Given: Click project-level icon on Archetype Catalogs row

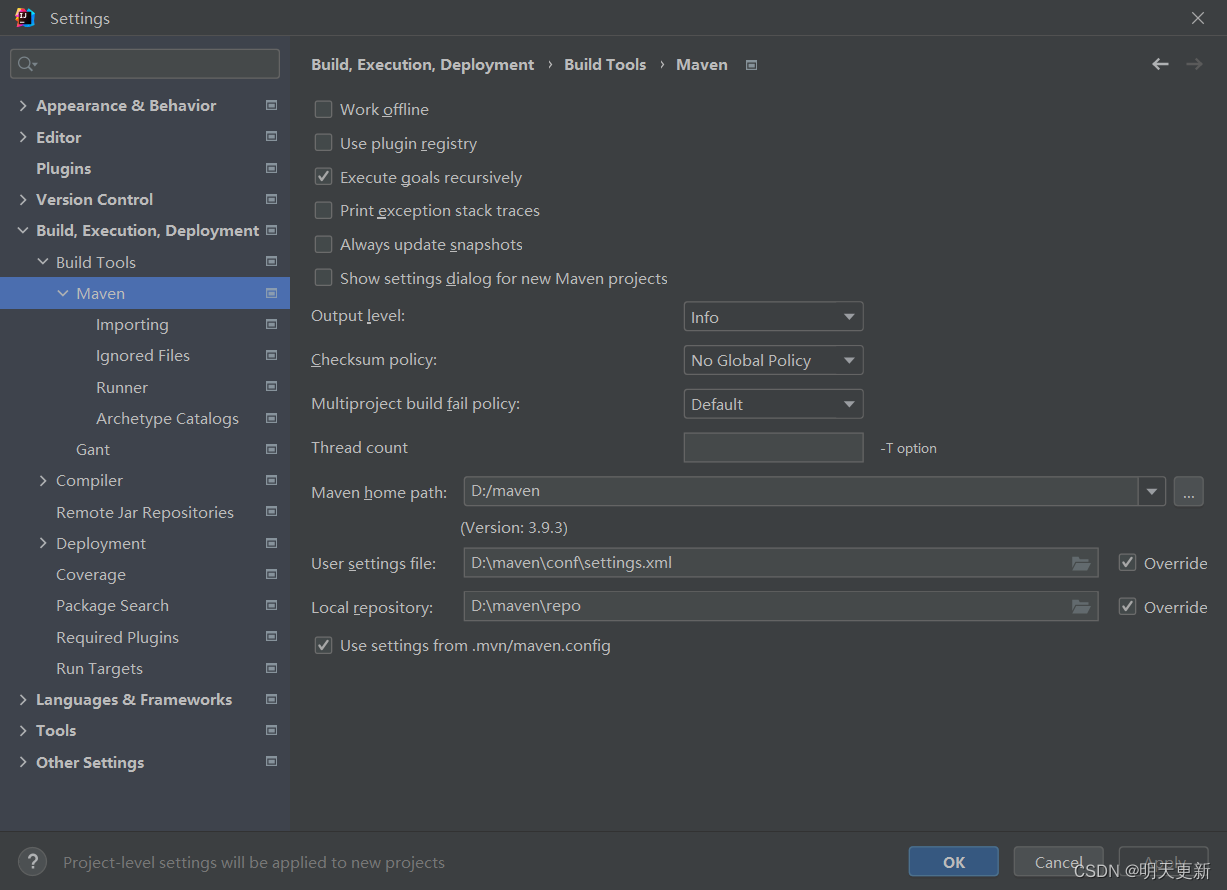Looking at the screenshot, I should [x=271, y=418].
